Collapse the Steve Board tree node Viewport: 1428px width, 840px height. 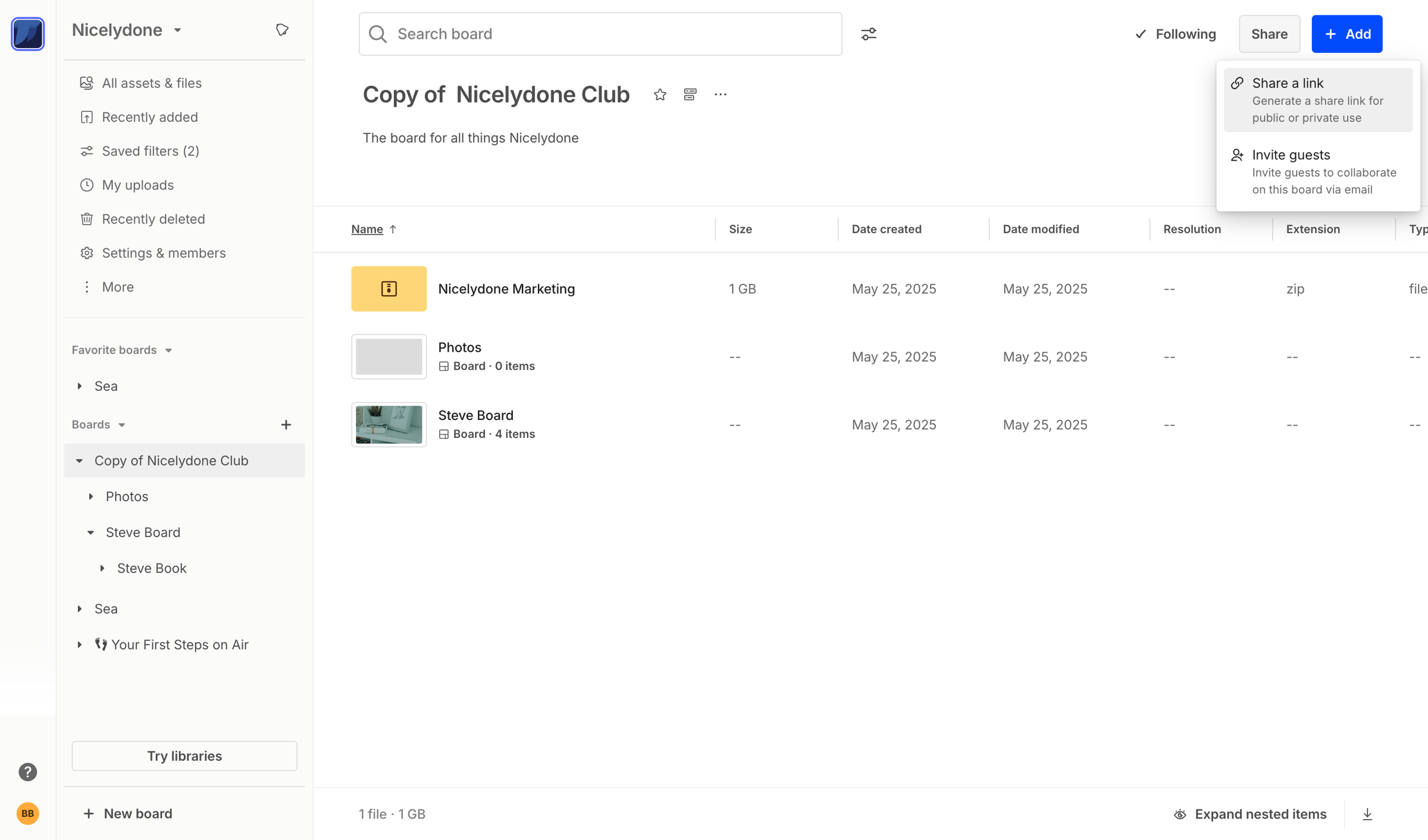(91, 532)
